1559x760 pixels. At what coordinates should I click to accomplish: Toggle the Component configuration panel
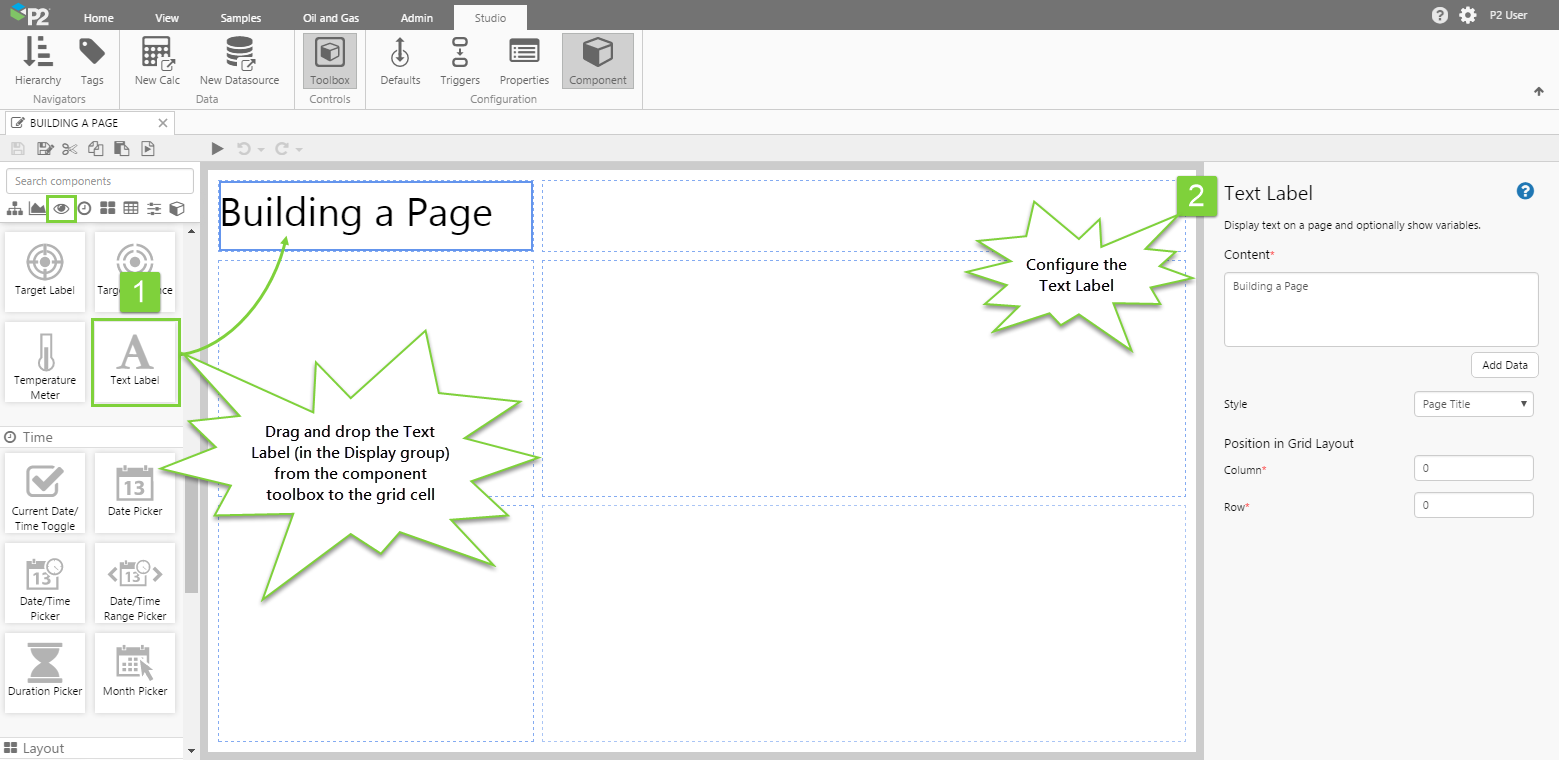[598, 61]
